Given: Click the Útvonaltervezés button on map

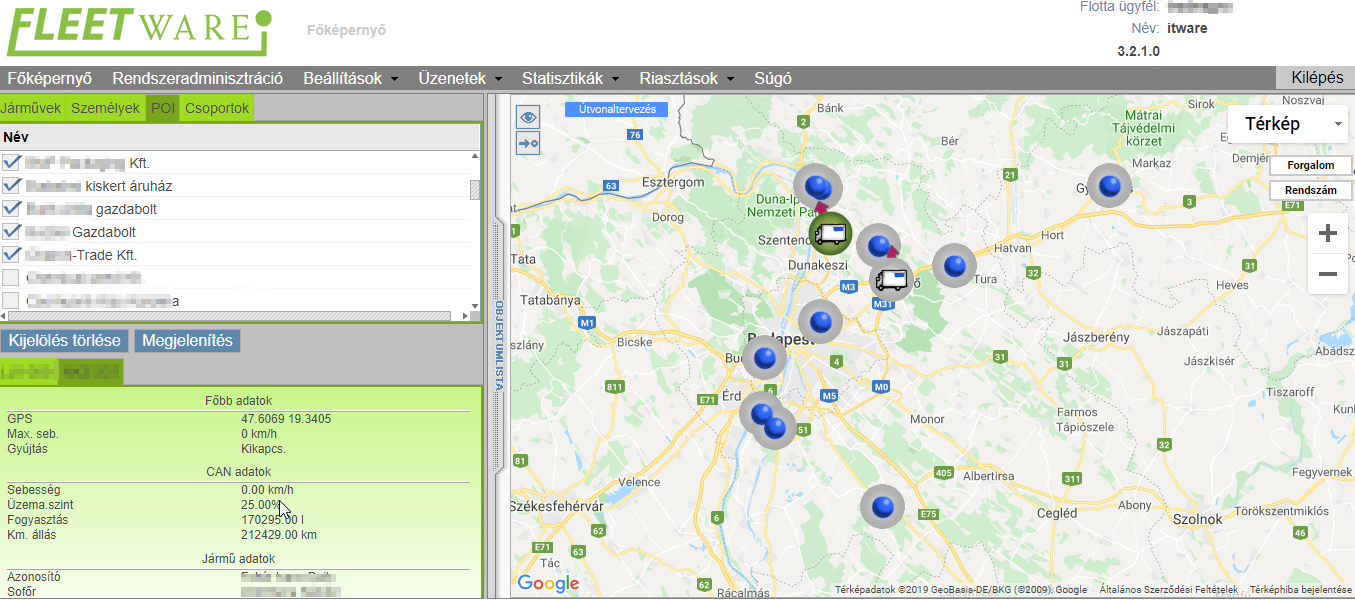Looking at the screenshot, I should click(x=617, y=109).
